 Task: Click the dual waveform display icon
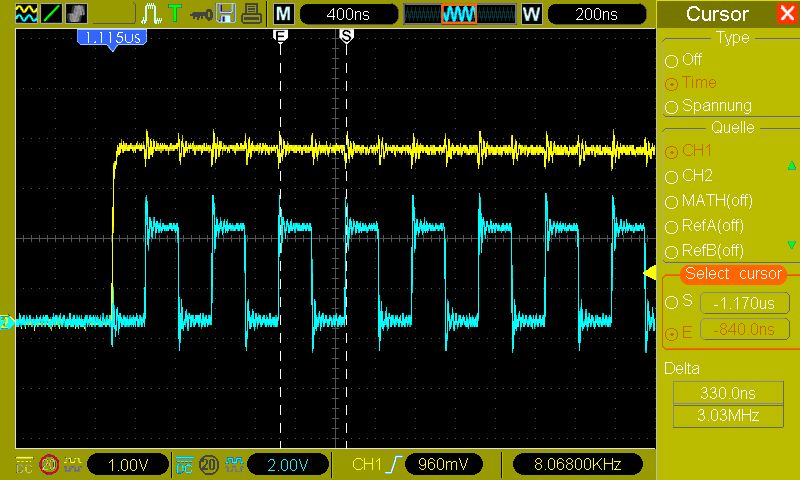click(x=26, y=14)
